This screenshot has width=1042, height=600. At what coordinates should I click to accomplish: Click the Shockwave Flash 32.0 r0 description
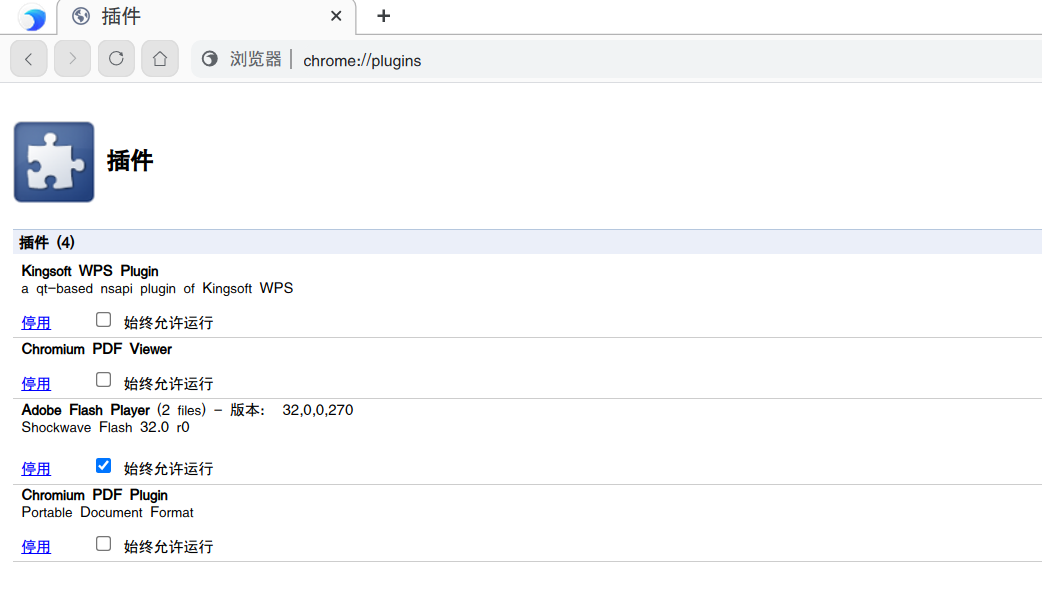(106, 428)
